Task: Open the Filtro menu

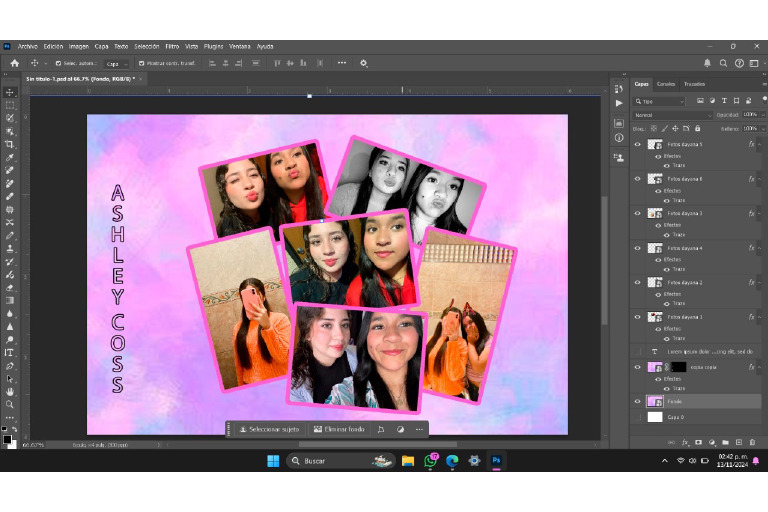Action: pos(172,47)
